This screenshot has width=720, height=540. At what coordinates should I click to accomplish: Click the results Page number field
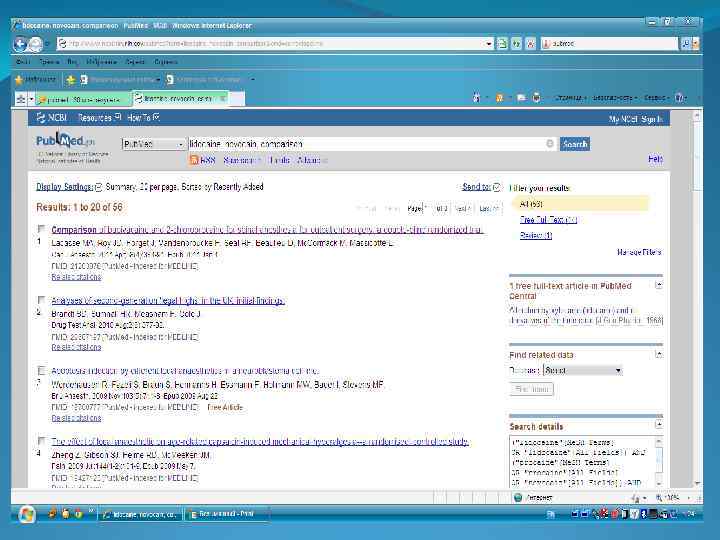[426, 208]
